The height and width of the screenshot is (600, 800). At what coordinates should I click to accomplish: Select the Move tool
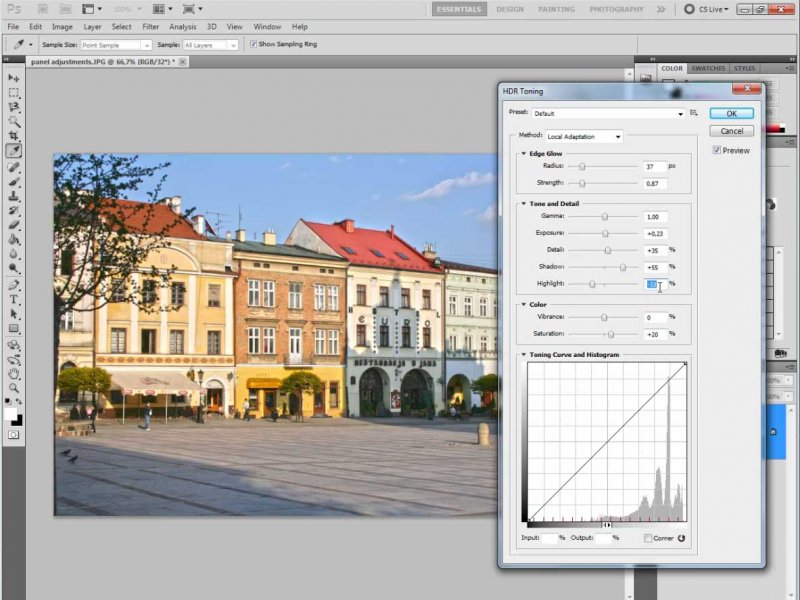tap(14, 78)
